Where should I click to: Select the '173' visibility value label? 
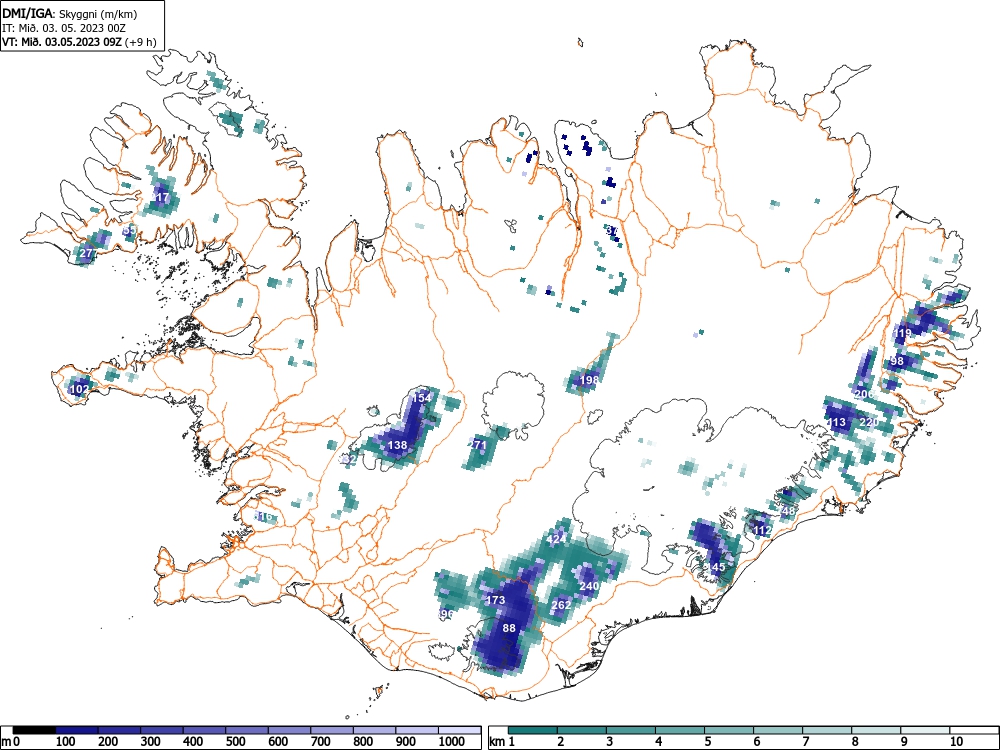pos(496,600)
